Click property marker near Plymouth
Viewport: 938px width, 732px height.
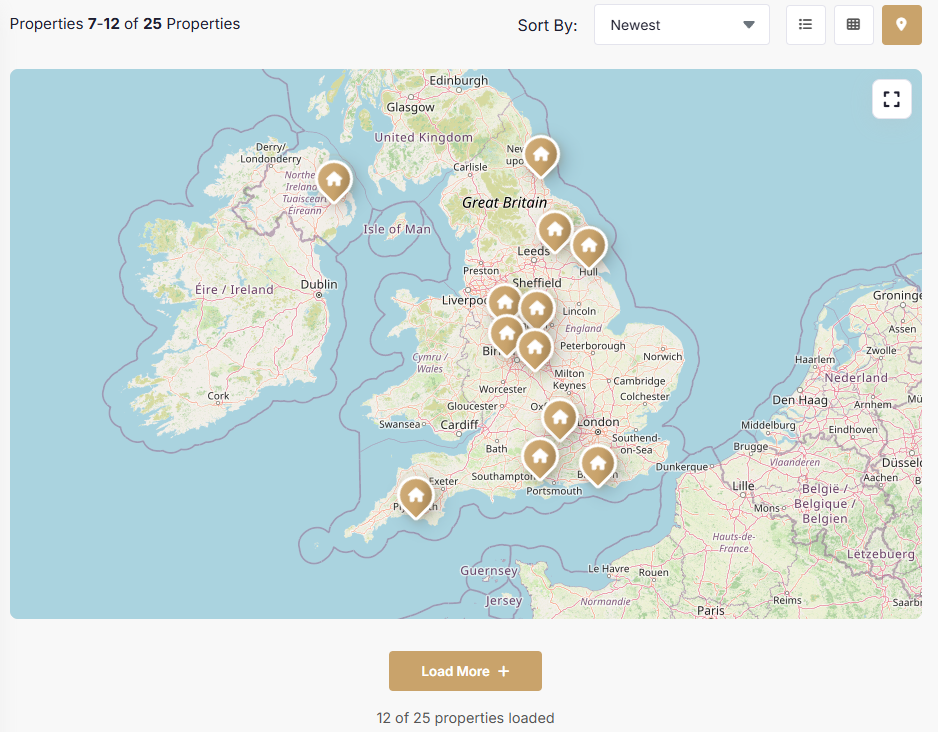point(416,498)
